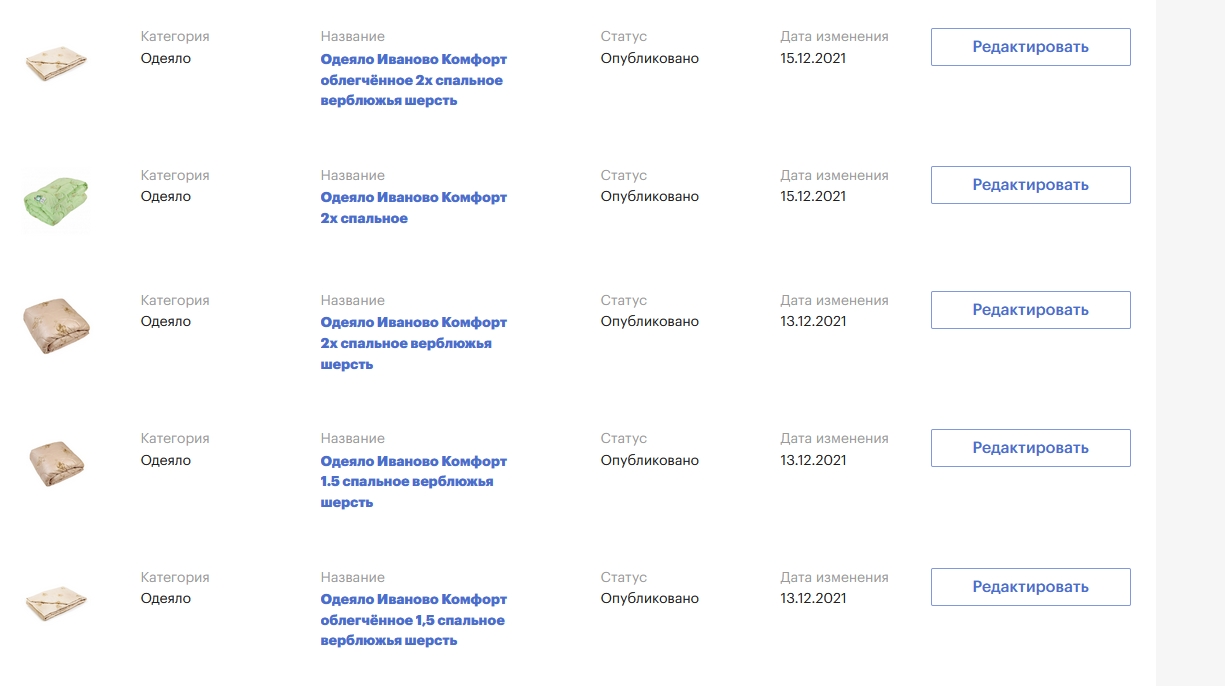This screenshot has height=686, width=1225.
Task: Follow link Комфорт 2х спальное верблюжья шерсть
Action: 414,343
